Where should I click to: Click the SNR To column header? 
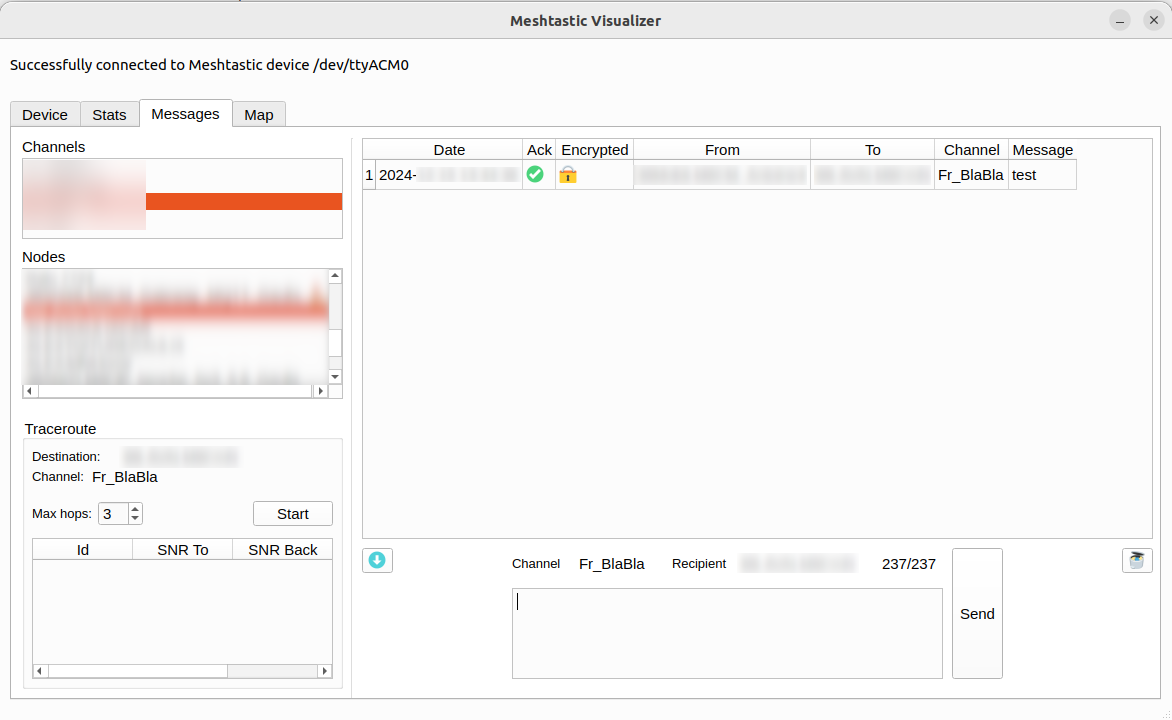[x=183, y=550]
